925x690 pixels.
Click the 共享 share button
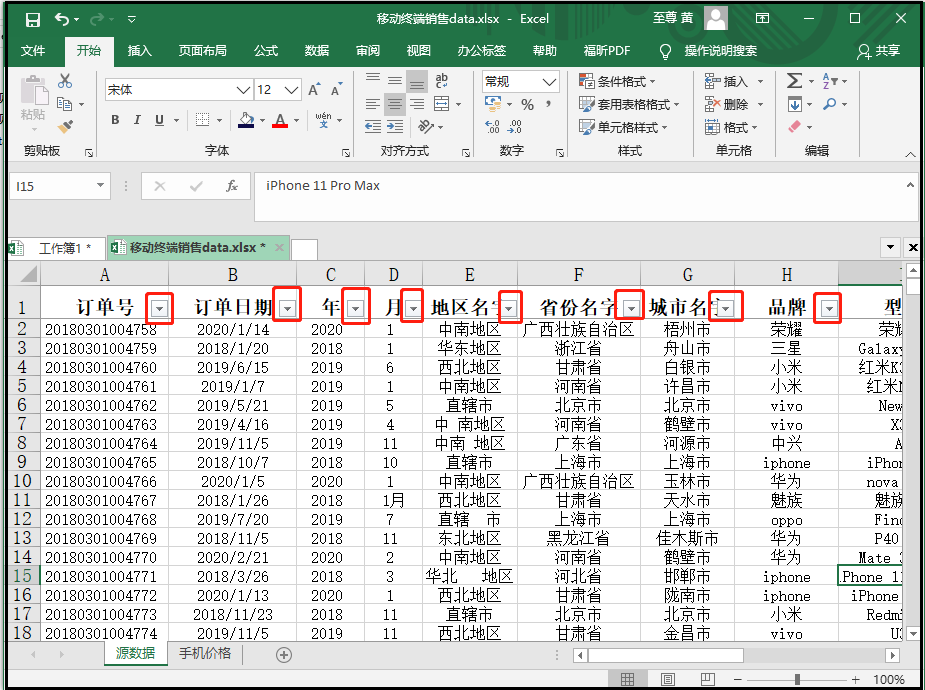(x=879, y=51)
